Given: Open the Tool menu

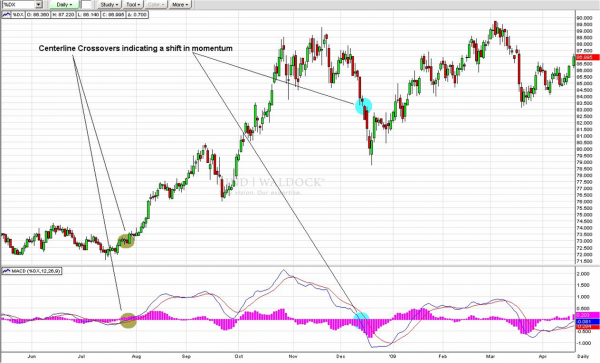Looking at the screenshot, I should [133, 5].
